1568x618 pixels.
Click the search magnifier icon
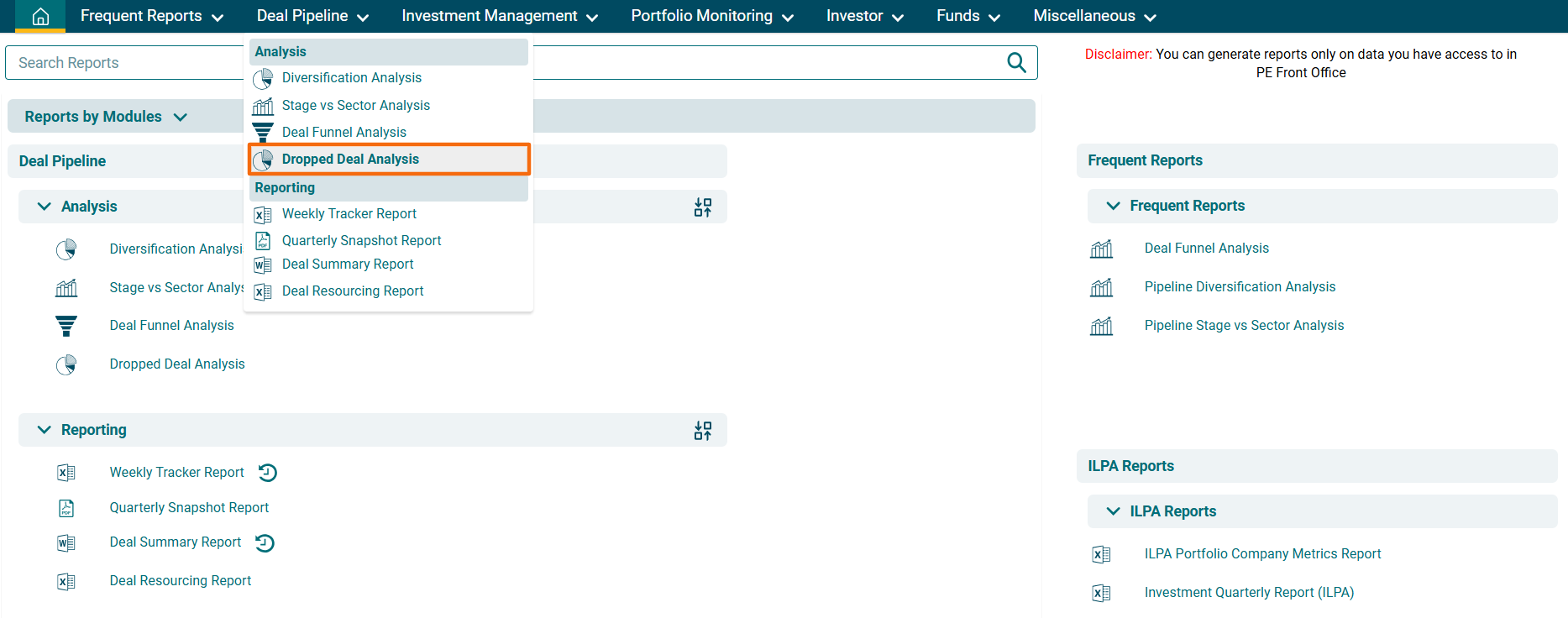click(x=1016, y=63)
